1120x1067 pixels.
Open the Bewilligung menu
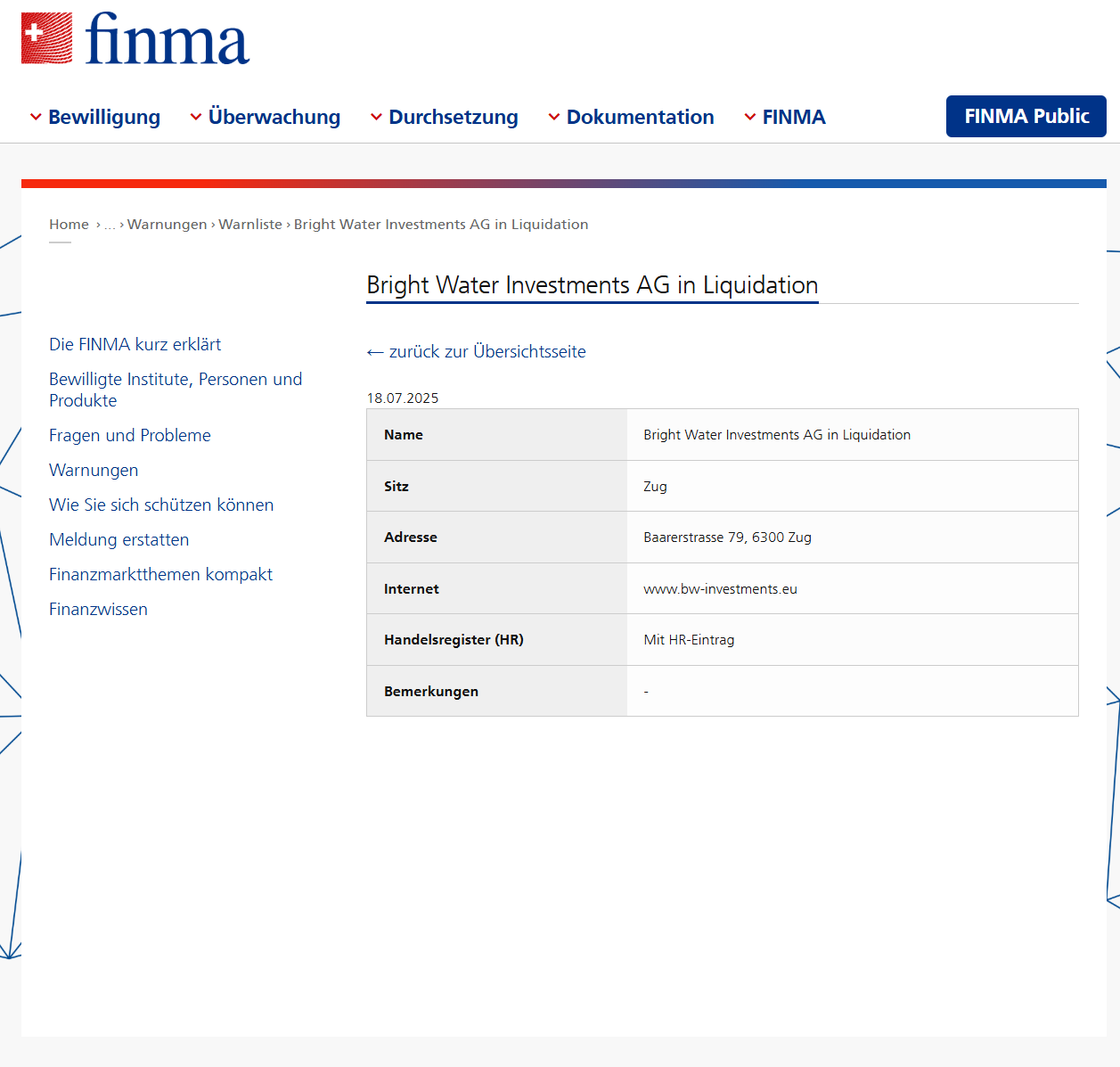[104, 117]
